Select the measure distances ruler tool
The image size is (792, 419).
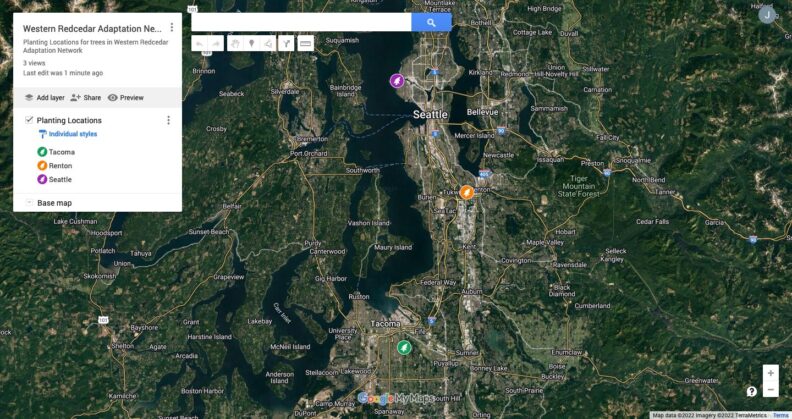tap(305, 44)
